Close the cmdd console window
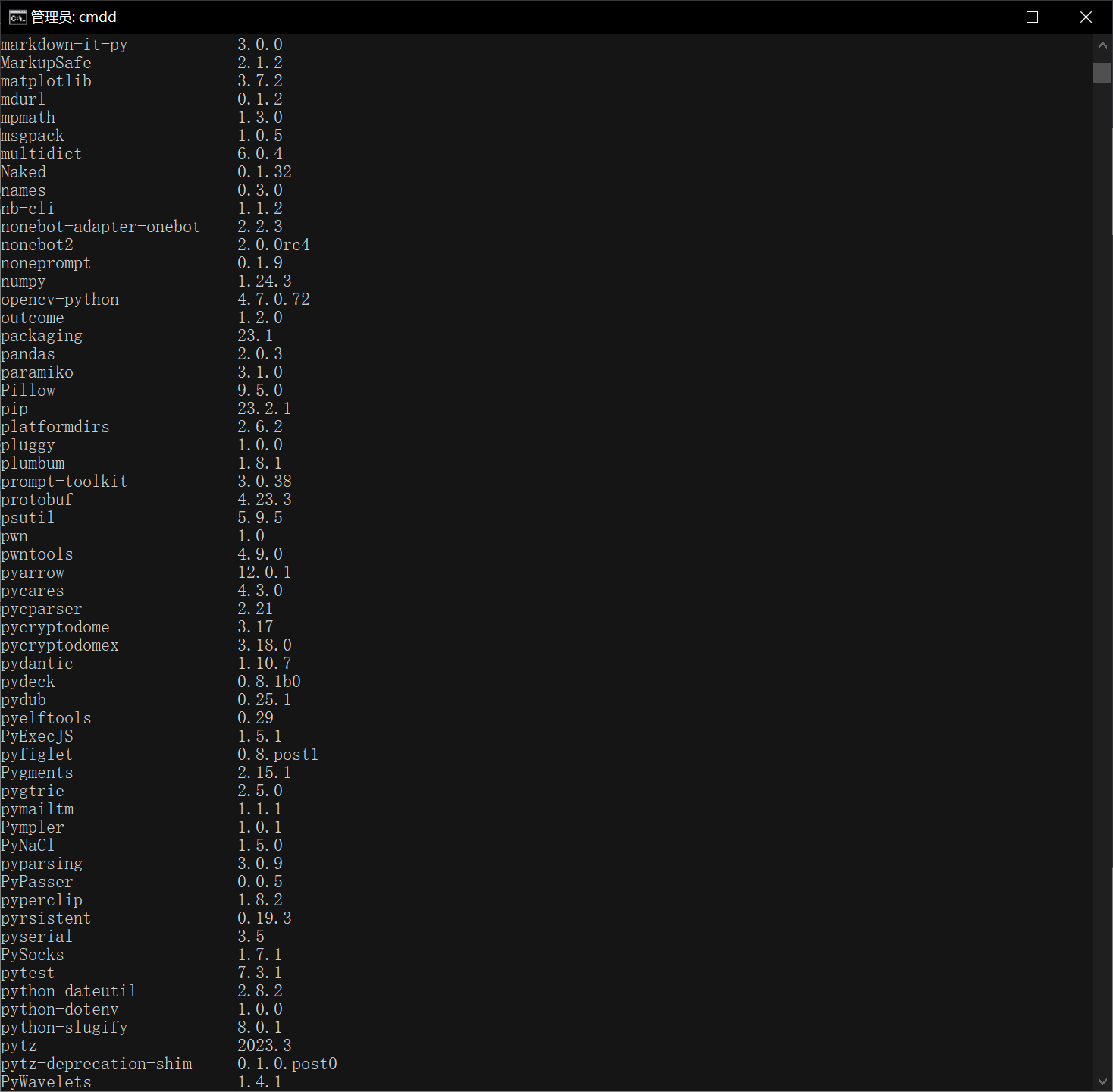This screenshot has height=1092, width=1113. click(1085, 17)
